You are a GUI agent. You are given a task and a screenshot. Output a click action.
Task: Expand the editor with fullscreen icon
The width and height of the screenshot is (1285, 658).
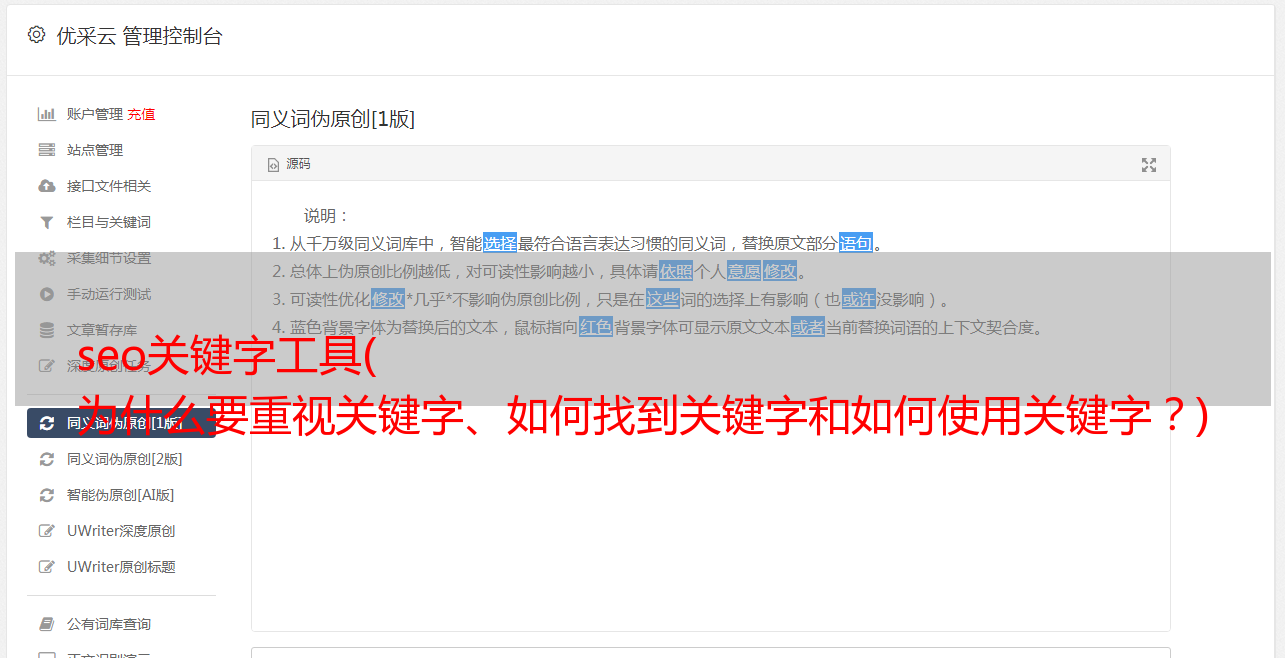[x=1149, y=165]
